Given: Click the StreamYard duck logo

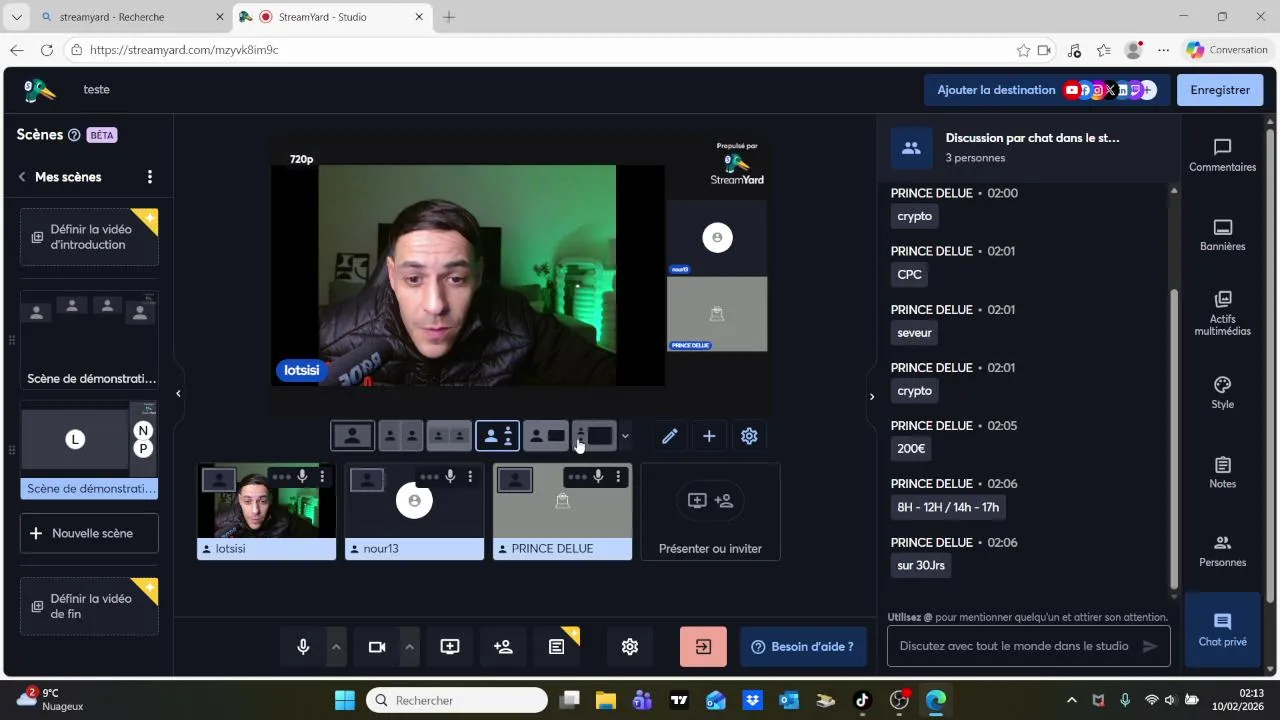Looking at the screenshot, I should [x=39, y=90].
